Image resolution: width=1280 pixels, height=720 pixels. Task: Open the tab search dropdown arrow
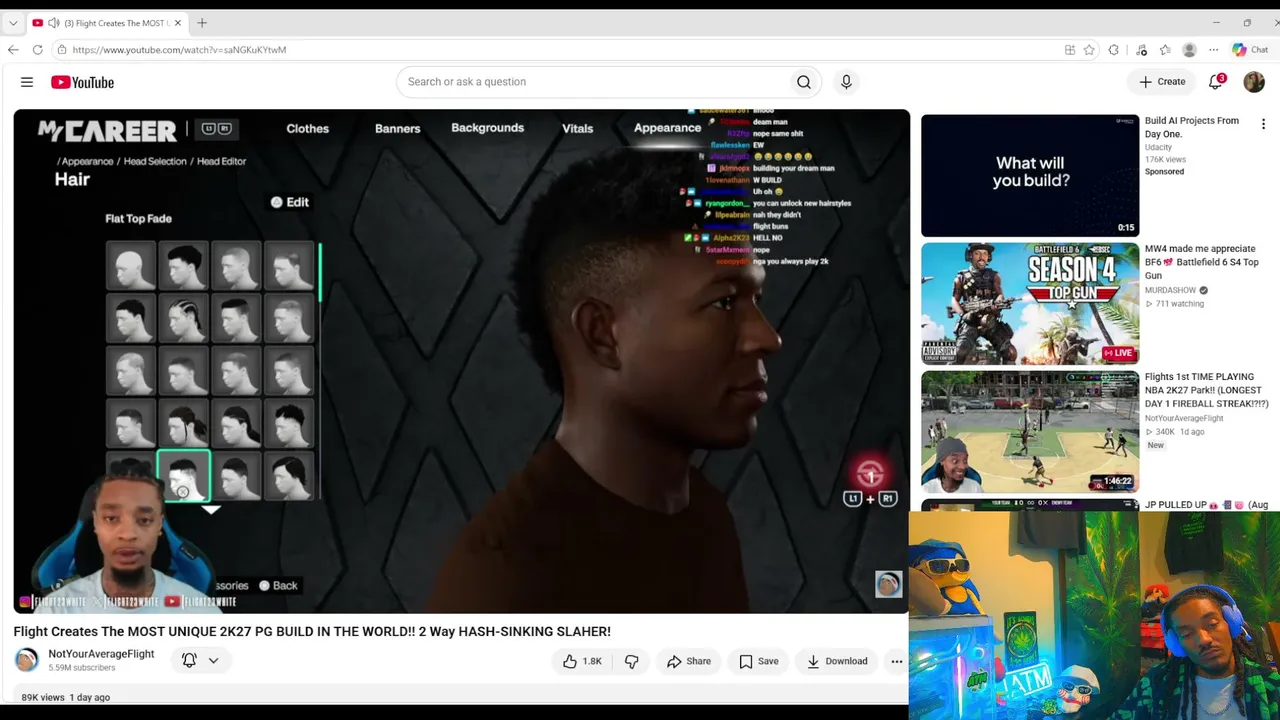13,23
